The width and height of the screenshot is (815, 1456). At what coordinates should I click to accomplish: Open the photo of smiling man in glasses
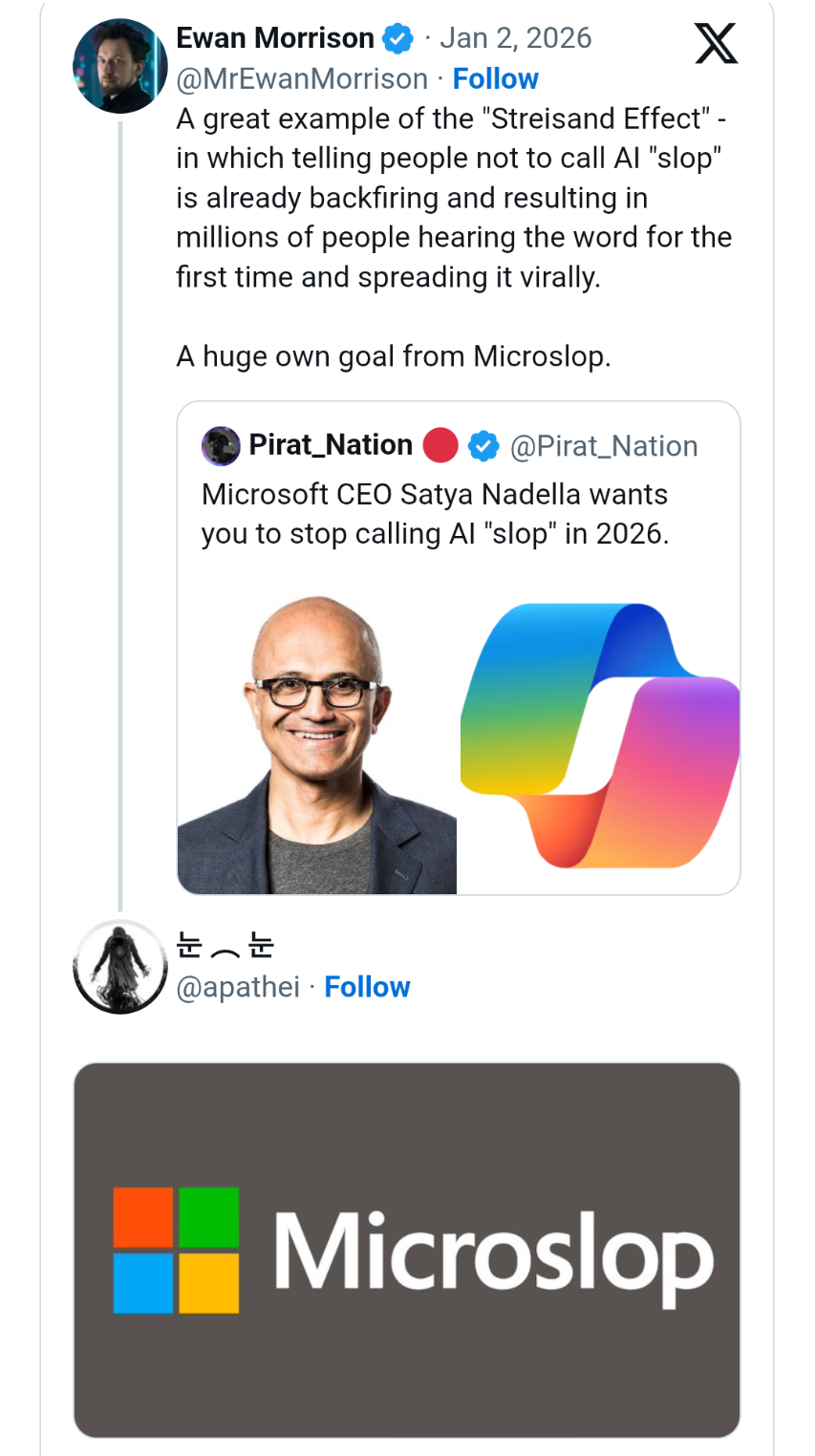[317, 736]
